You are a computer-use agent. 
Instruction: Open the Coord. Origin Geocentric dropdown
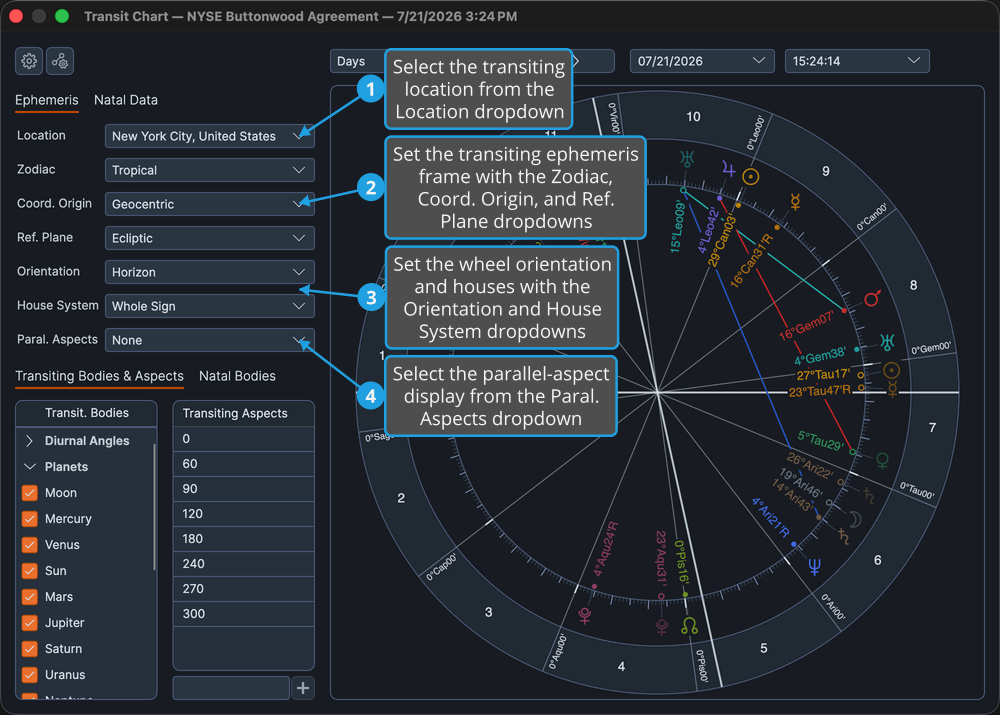209,204
